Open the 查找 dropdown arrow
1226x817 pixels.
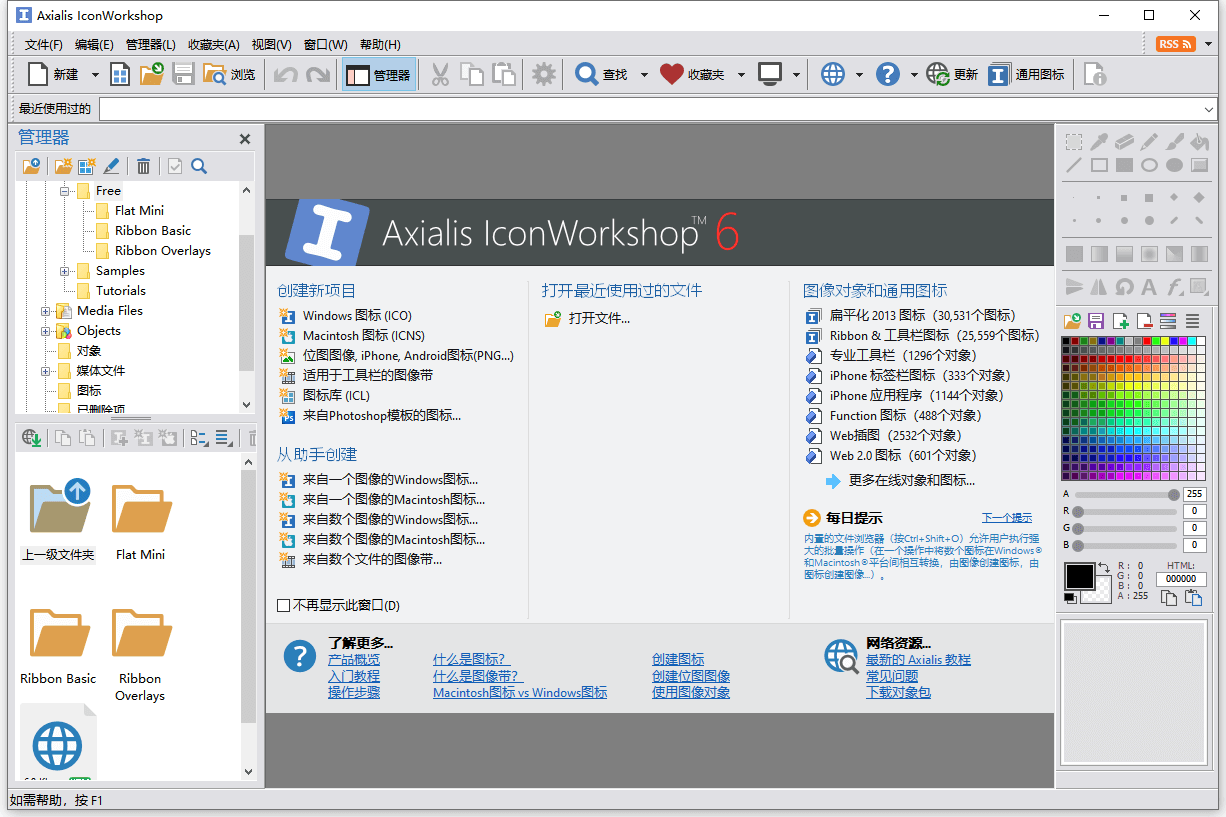[x=643, y=75]
